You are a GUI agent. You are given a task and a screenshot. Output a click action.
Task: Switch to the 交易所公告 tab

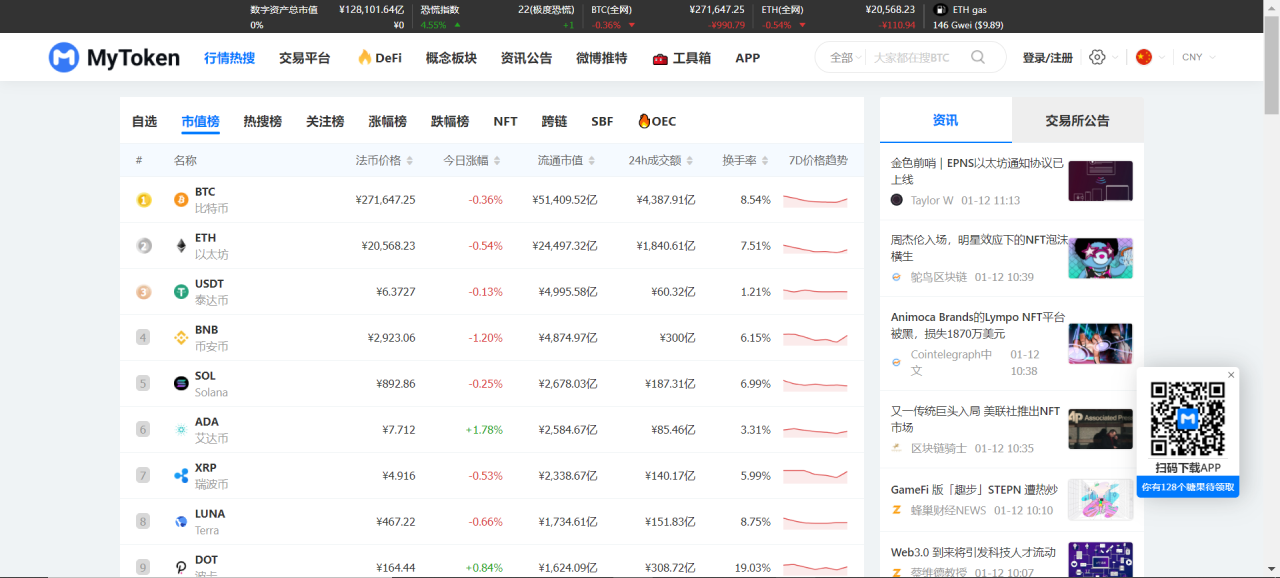point(1077,120)
